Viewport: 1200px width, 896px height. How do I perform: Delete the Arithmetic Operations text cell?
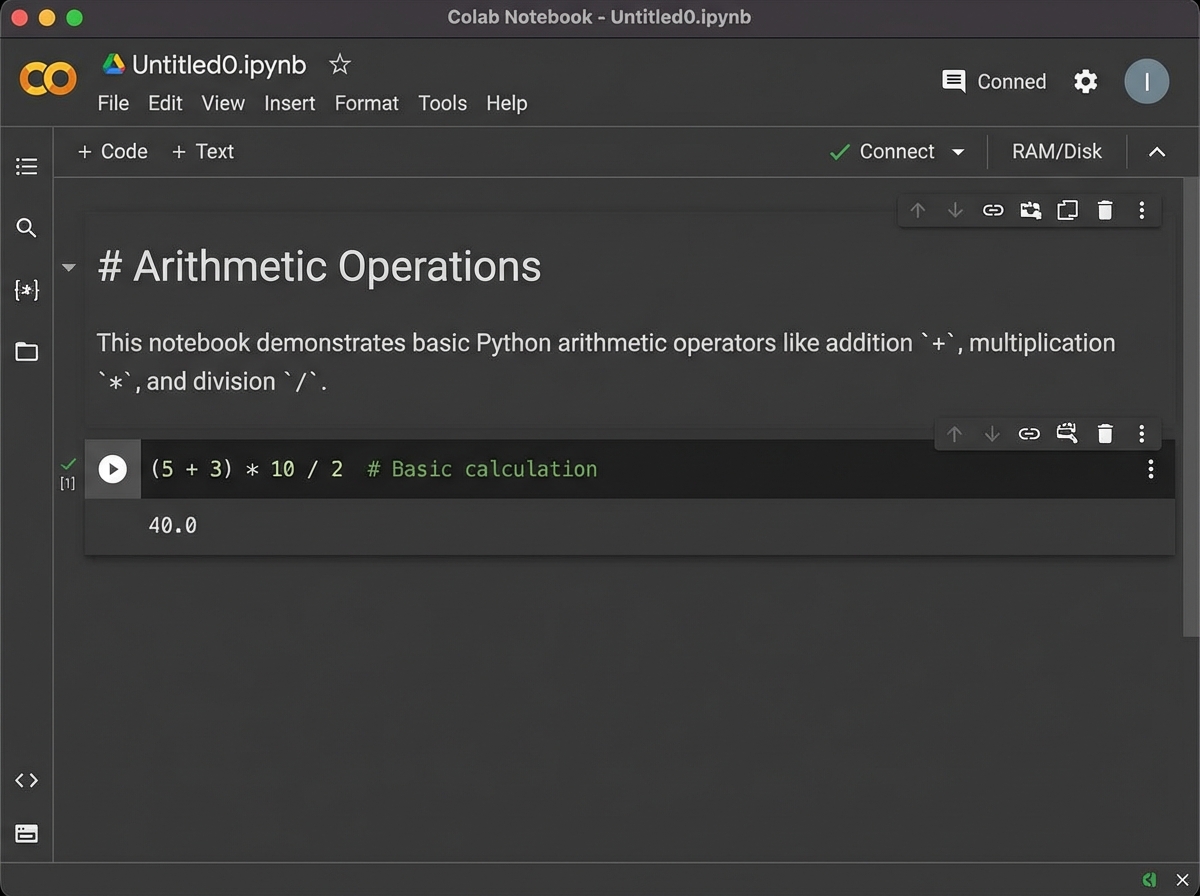pyautogui.click(x=1105, y=210)
